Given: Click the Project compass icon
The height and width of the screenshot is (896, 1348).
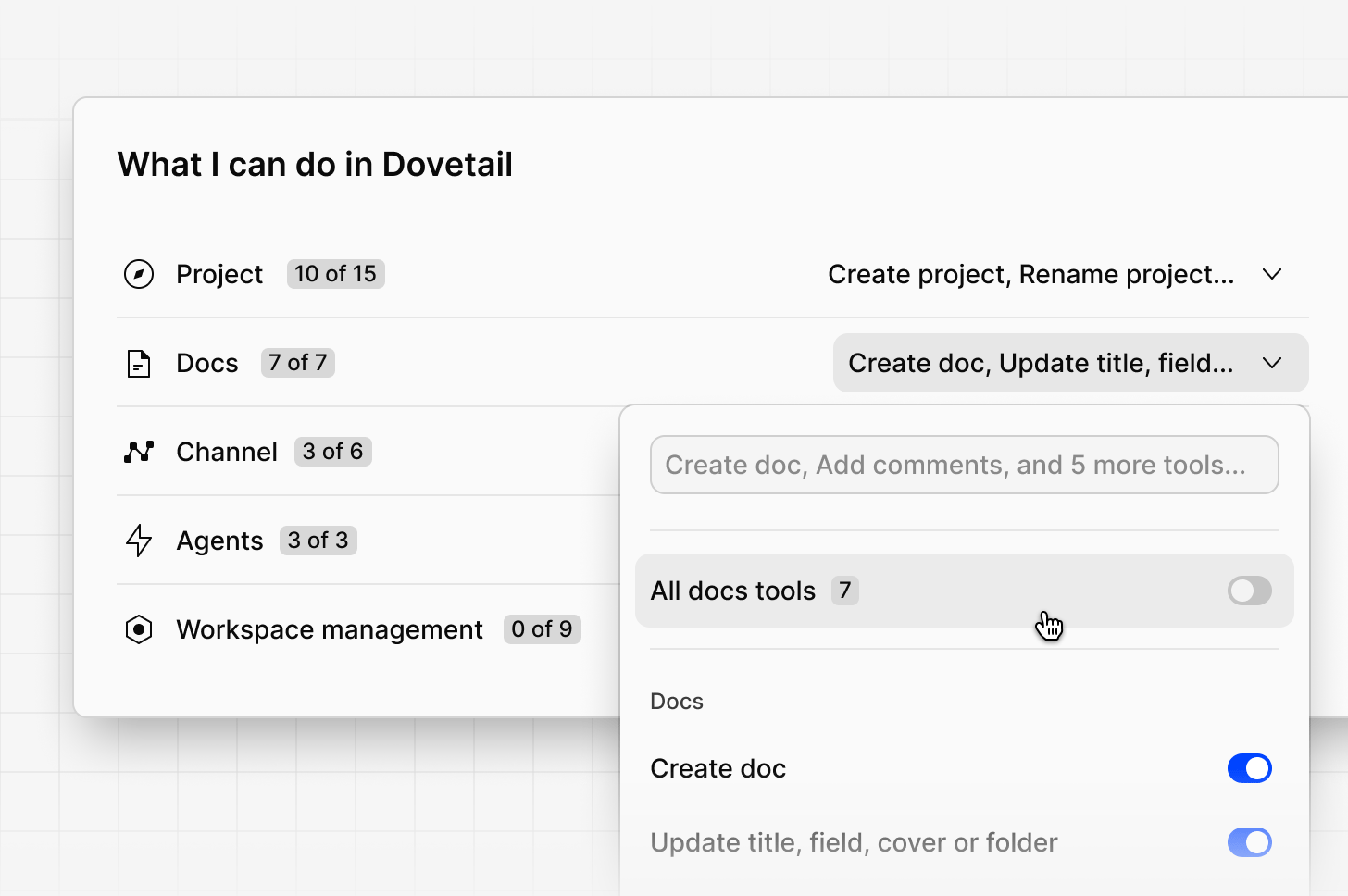Looking at the screenshot, I should [x=139, y=274].
